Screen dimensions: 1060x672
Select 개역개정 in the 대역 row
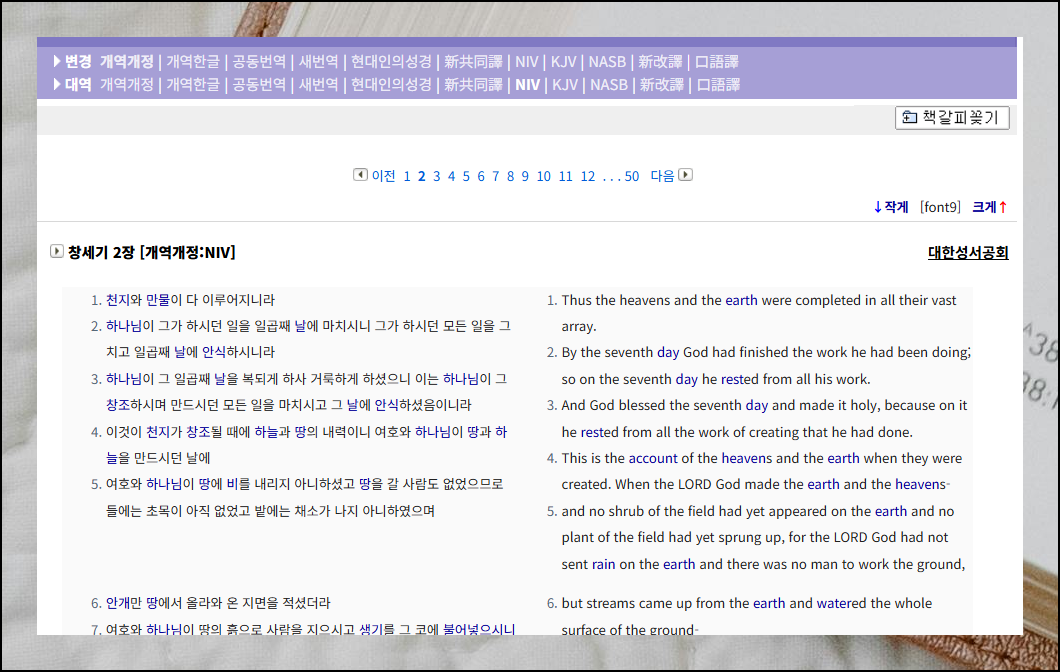click(127, 85)
